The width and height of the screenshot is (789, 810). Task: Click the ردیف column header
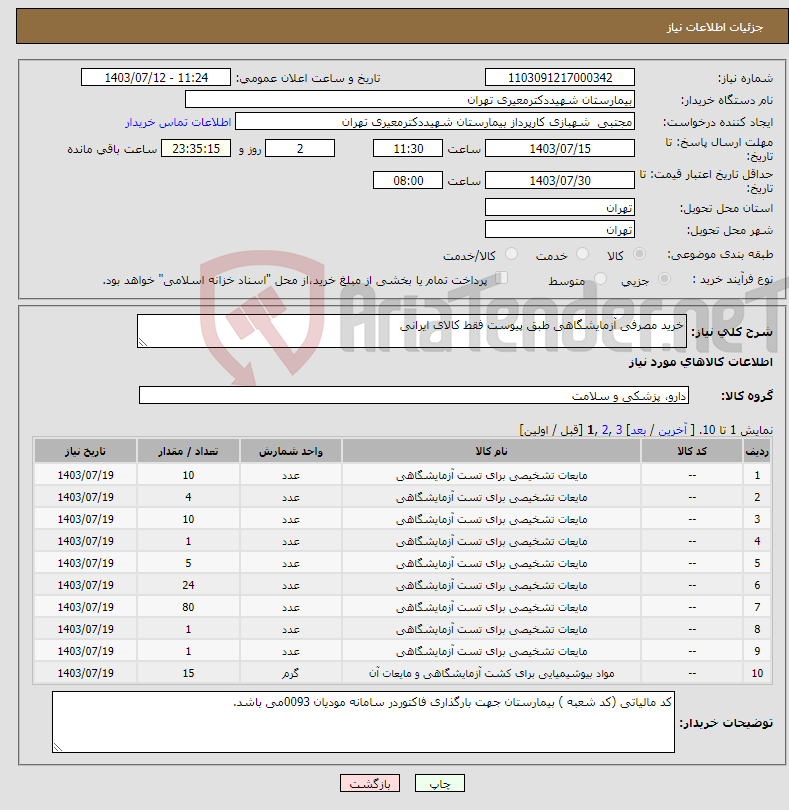[757, 451]
